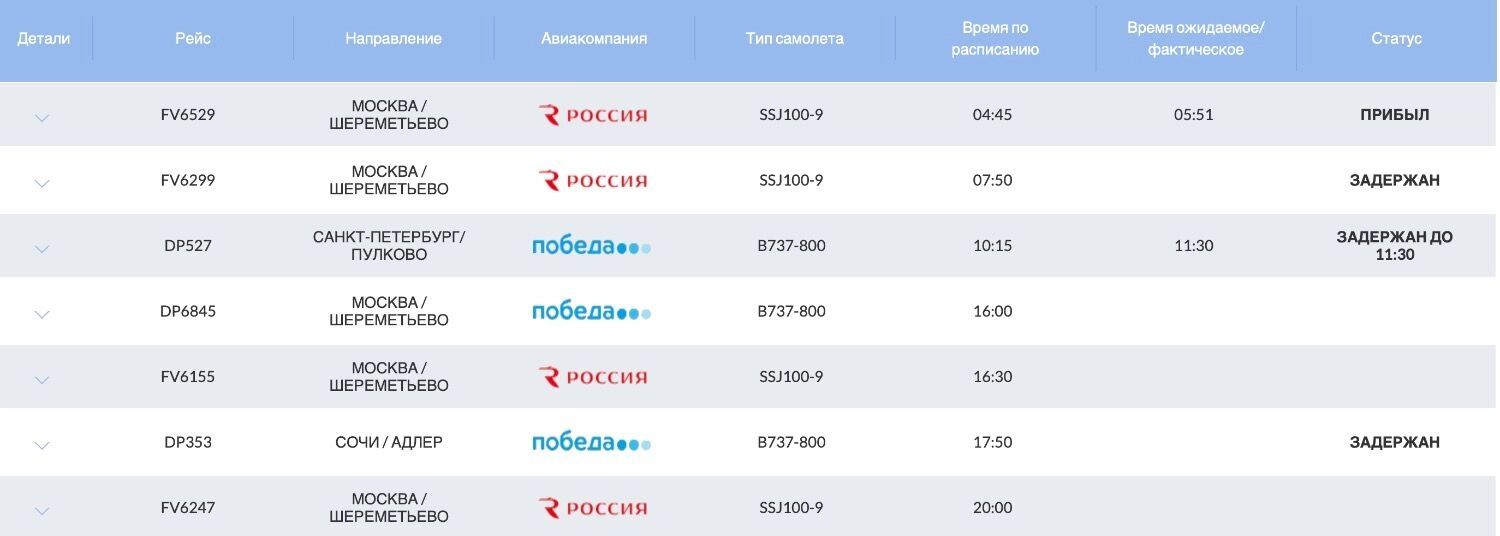This screenshot has height=536, width=1500.
Task: Click Rossiya logo for flight FV6155
Action: click(x=593, y=377)
